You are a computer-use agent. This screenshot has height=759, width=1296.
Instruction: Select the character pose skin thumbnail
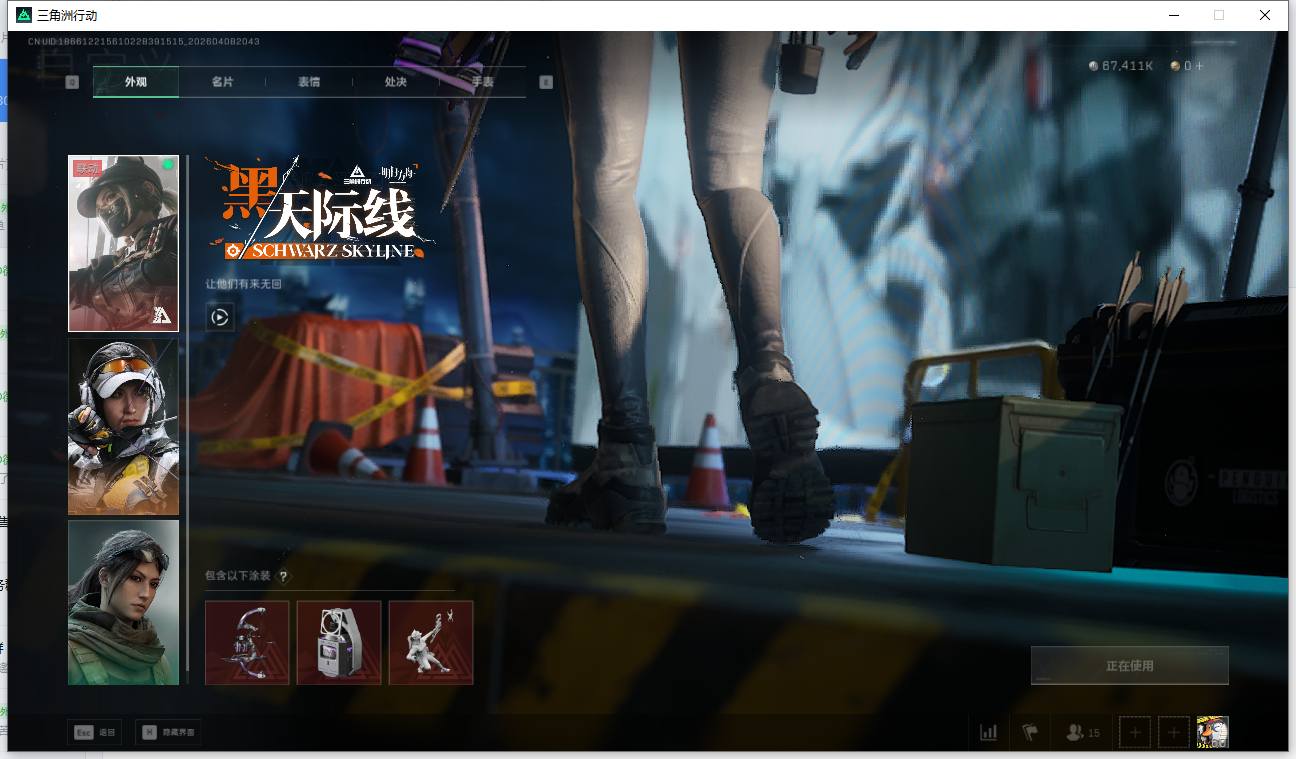[431, 642]
